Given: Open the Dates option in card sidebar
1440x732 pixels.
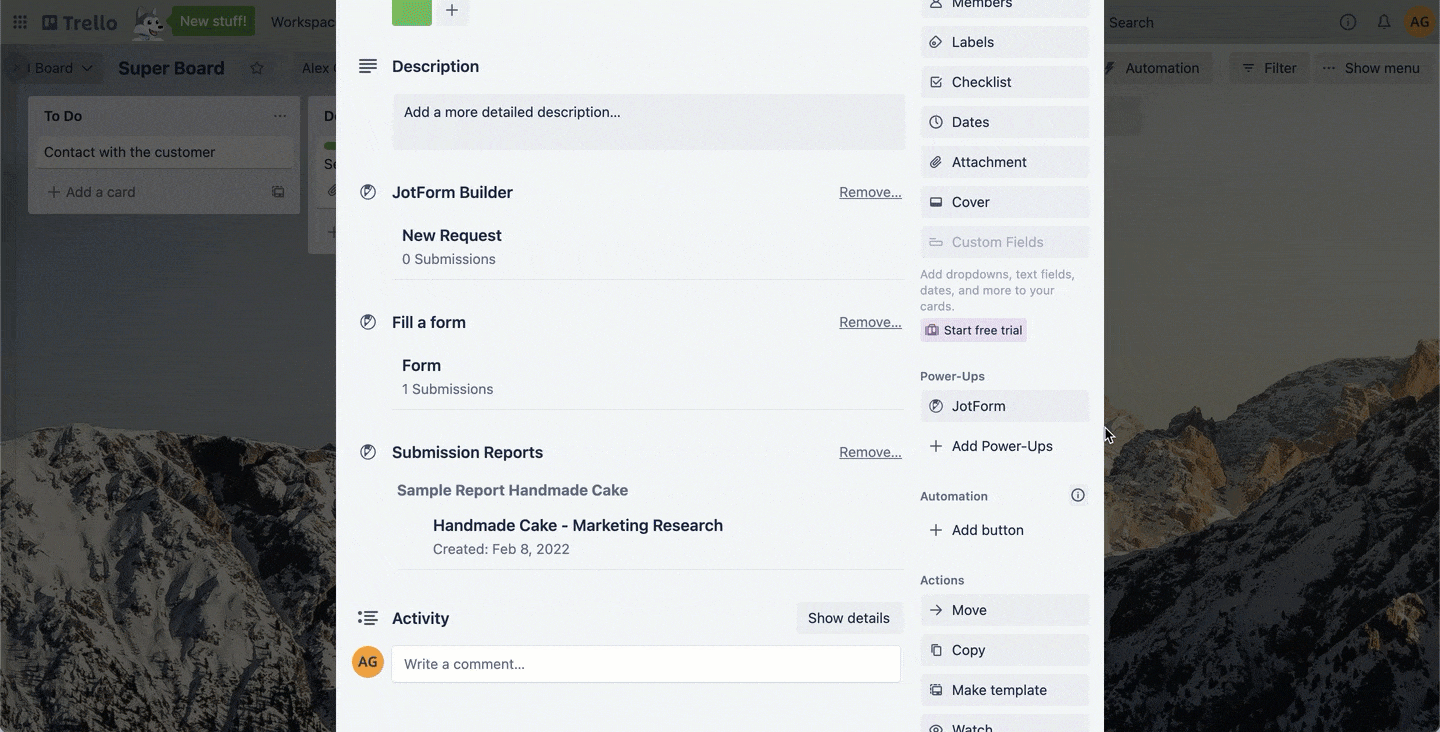Looking at the screenshot, I should 1004,122.
